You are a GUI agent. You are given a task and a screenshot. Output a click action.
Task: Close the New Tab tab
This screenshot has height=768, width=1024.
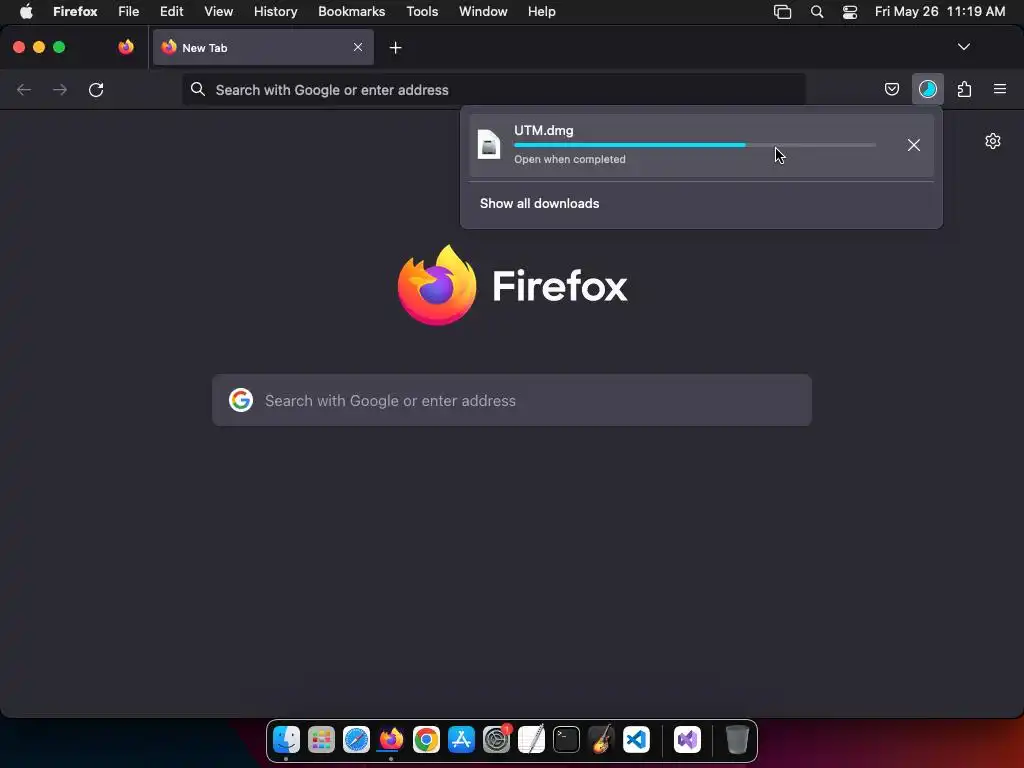(x=358, y=47)
